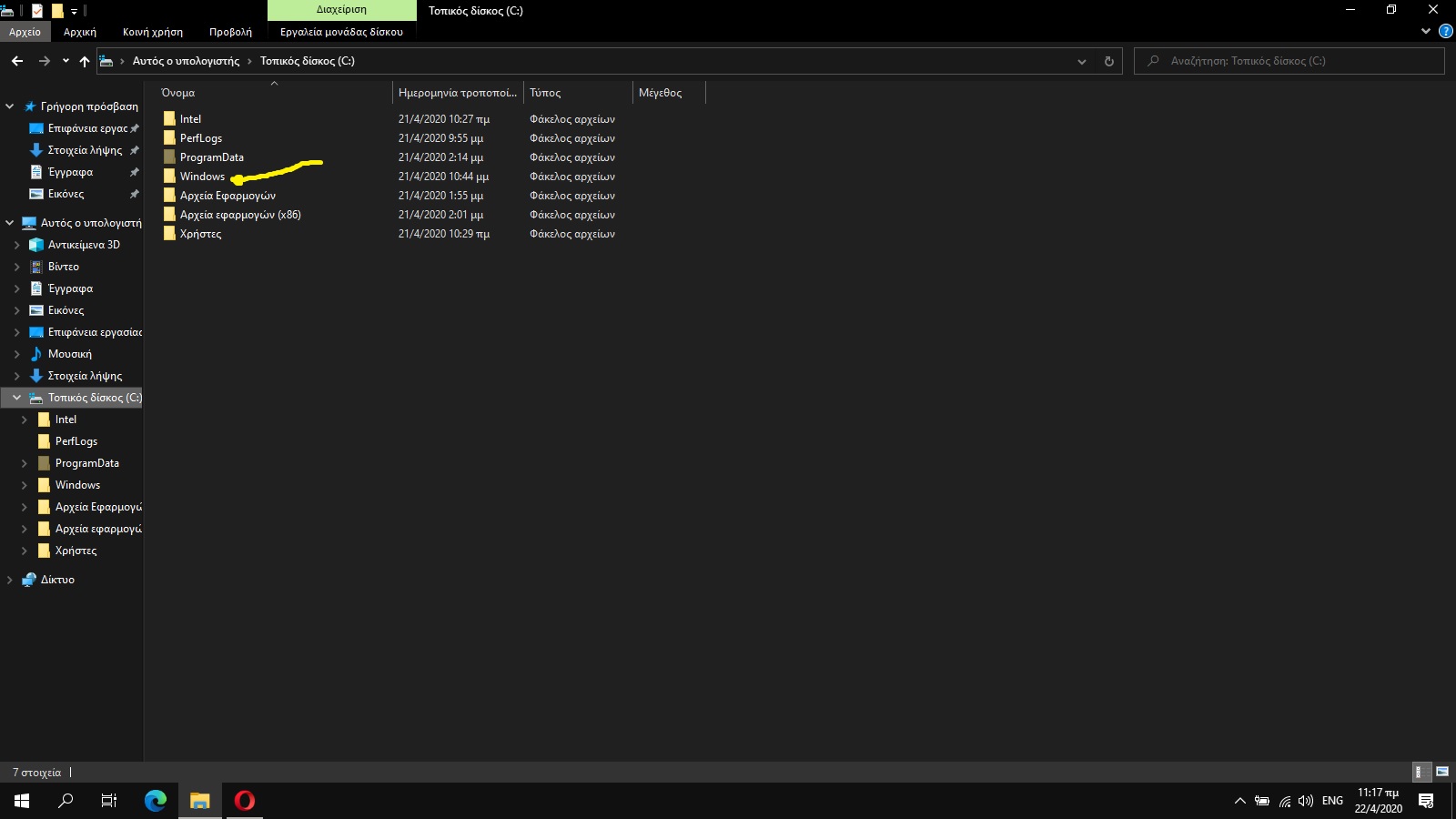Expand the Αντικείμενα 3D tree node
Viewport: 1456px width, 819px height.
point(17,245)
